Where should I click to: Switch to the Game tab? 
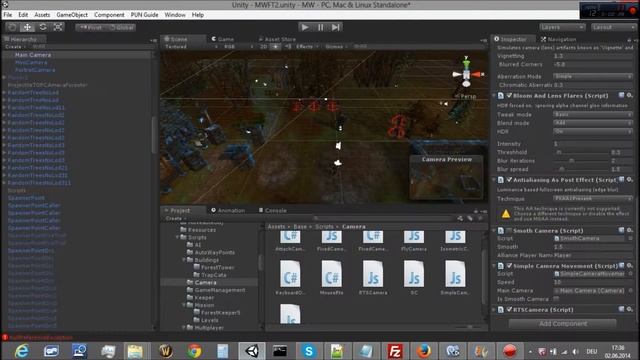point(223,39)
